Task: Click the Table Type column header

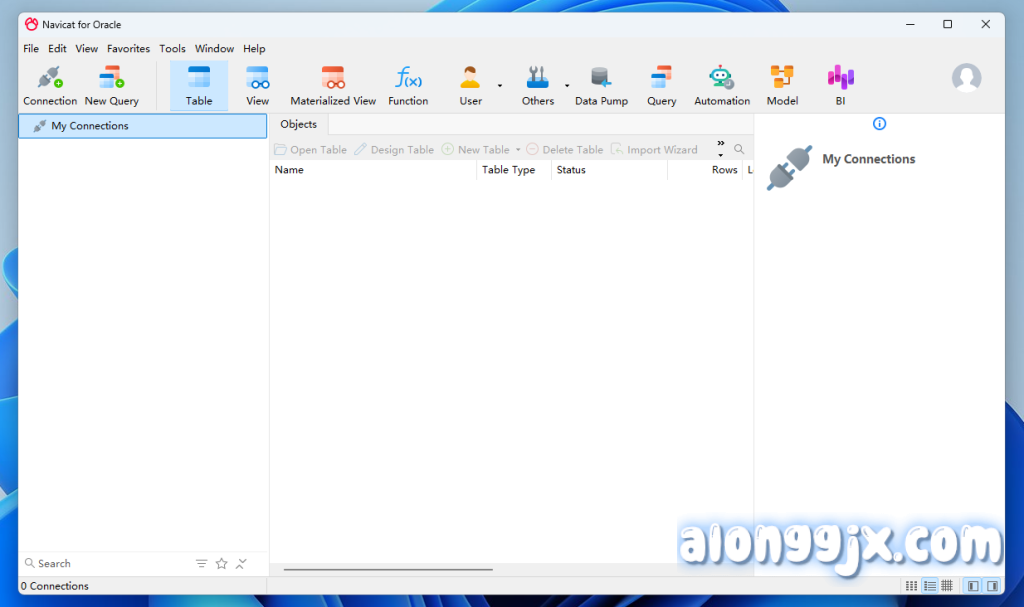Action: (x=508, y=170)
